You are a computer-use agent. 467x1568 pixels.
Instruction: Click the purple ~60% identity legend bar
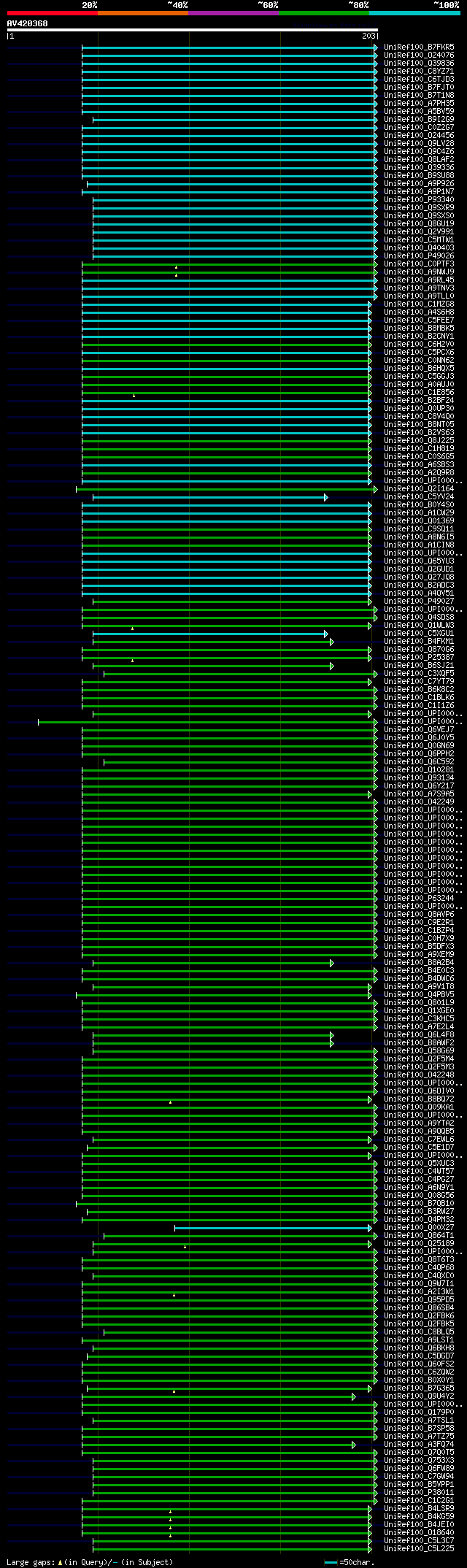point(233,13)
